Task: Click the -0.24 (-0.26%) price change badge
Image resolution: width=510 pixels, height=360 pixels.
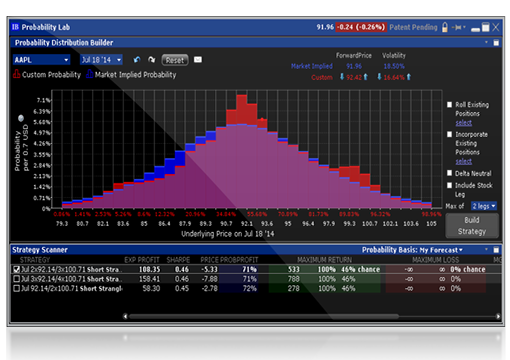Action: (x=361, y=27)
